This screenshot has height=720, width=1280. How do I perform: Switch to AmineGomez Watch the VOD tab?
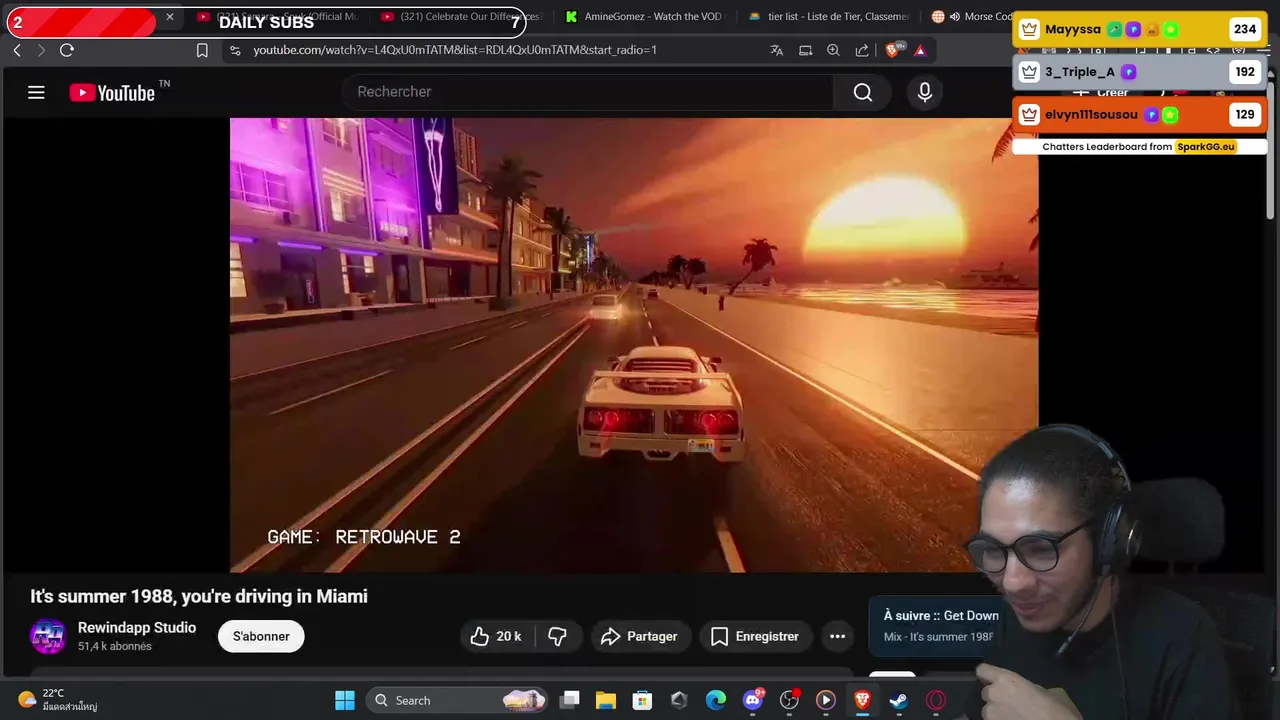(x=645, y=17)
